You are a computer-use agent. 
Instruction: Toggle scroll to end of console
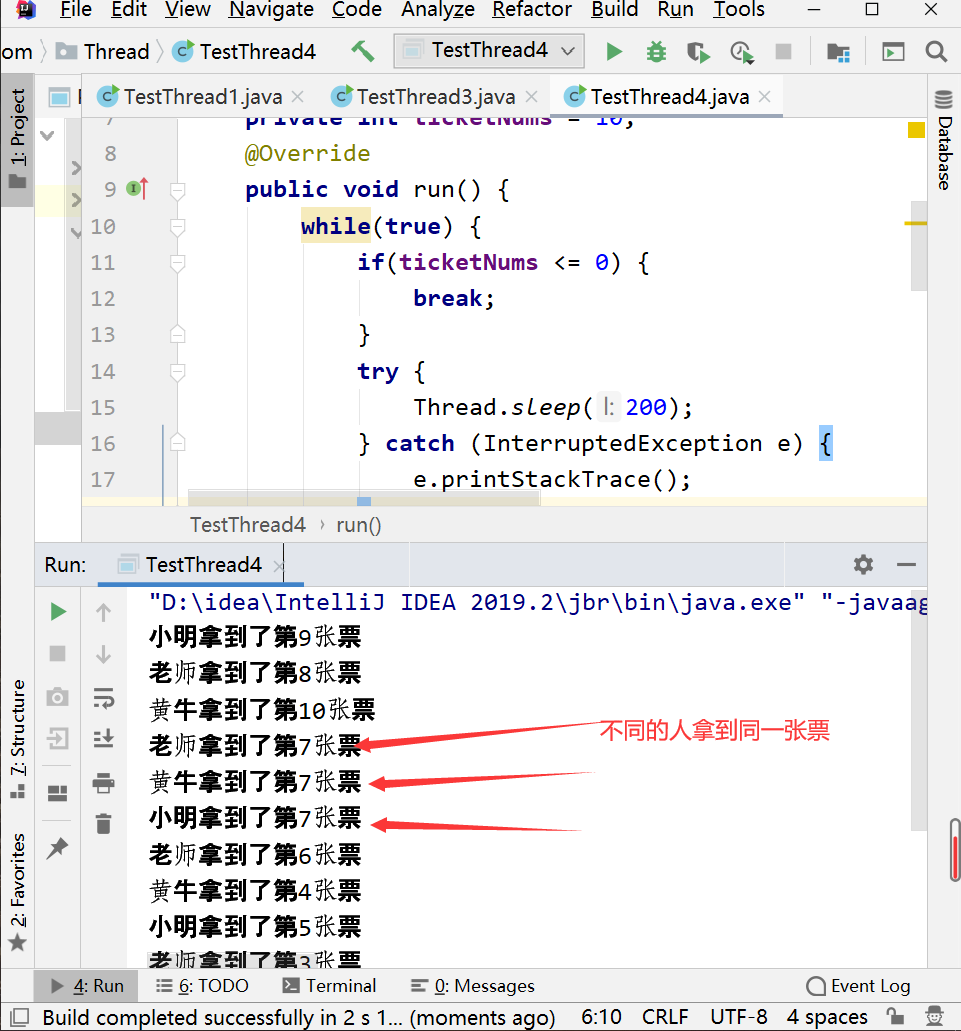(x=104, y=738)
